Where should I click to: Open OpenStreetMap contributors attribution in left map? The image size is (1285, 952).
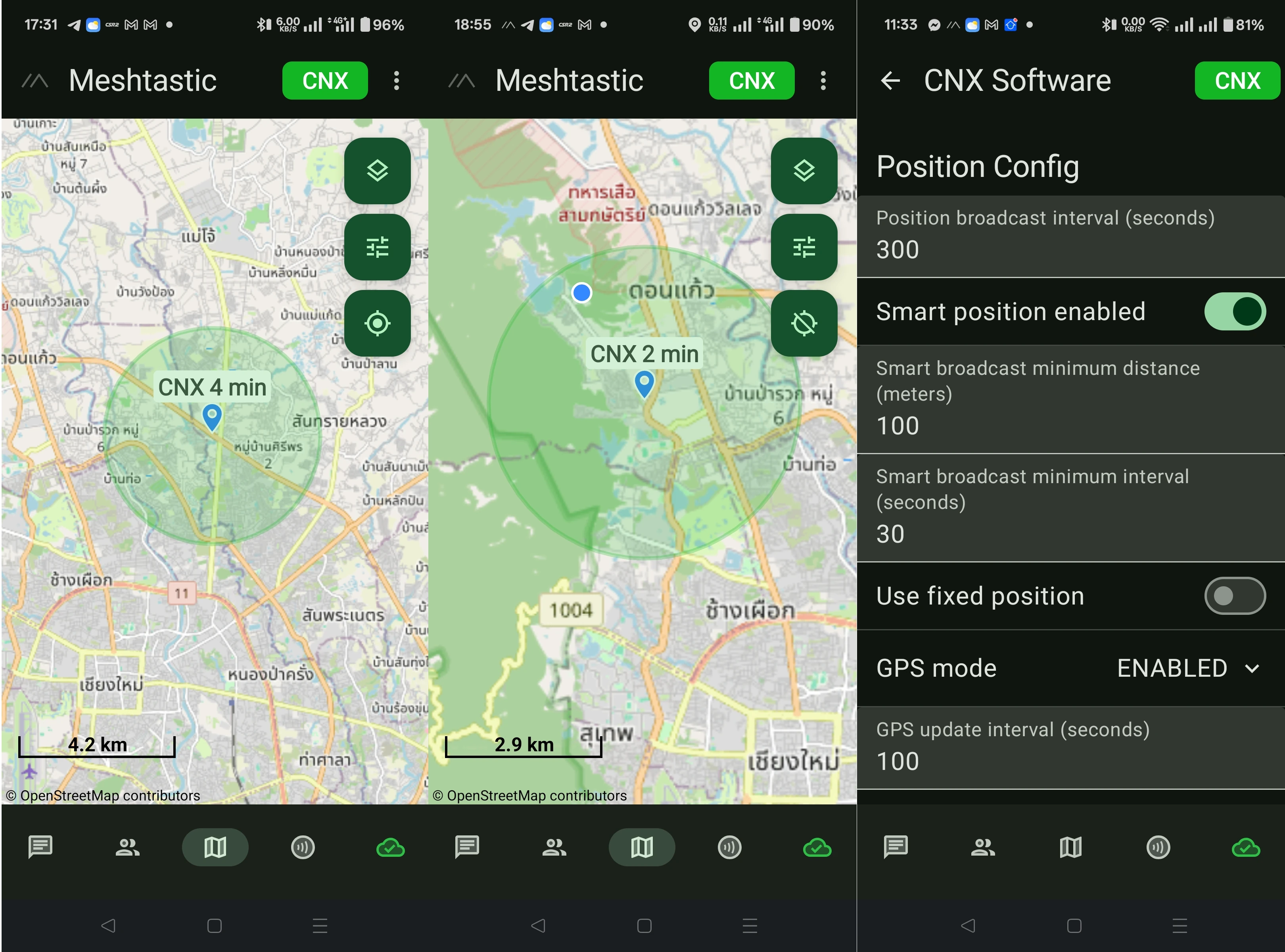pos(103,796)
